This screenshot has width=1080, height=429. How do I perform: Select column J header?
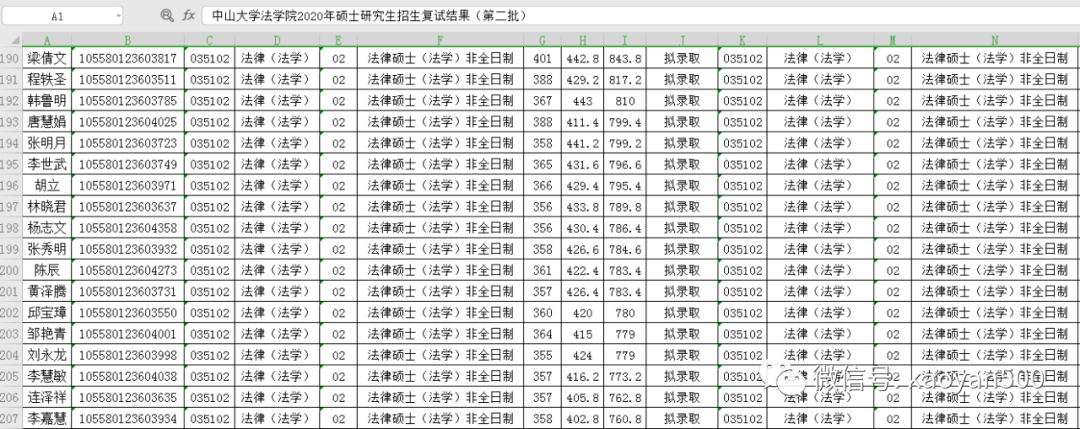coord(683,41)
